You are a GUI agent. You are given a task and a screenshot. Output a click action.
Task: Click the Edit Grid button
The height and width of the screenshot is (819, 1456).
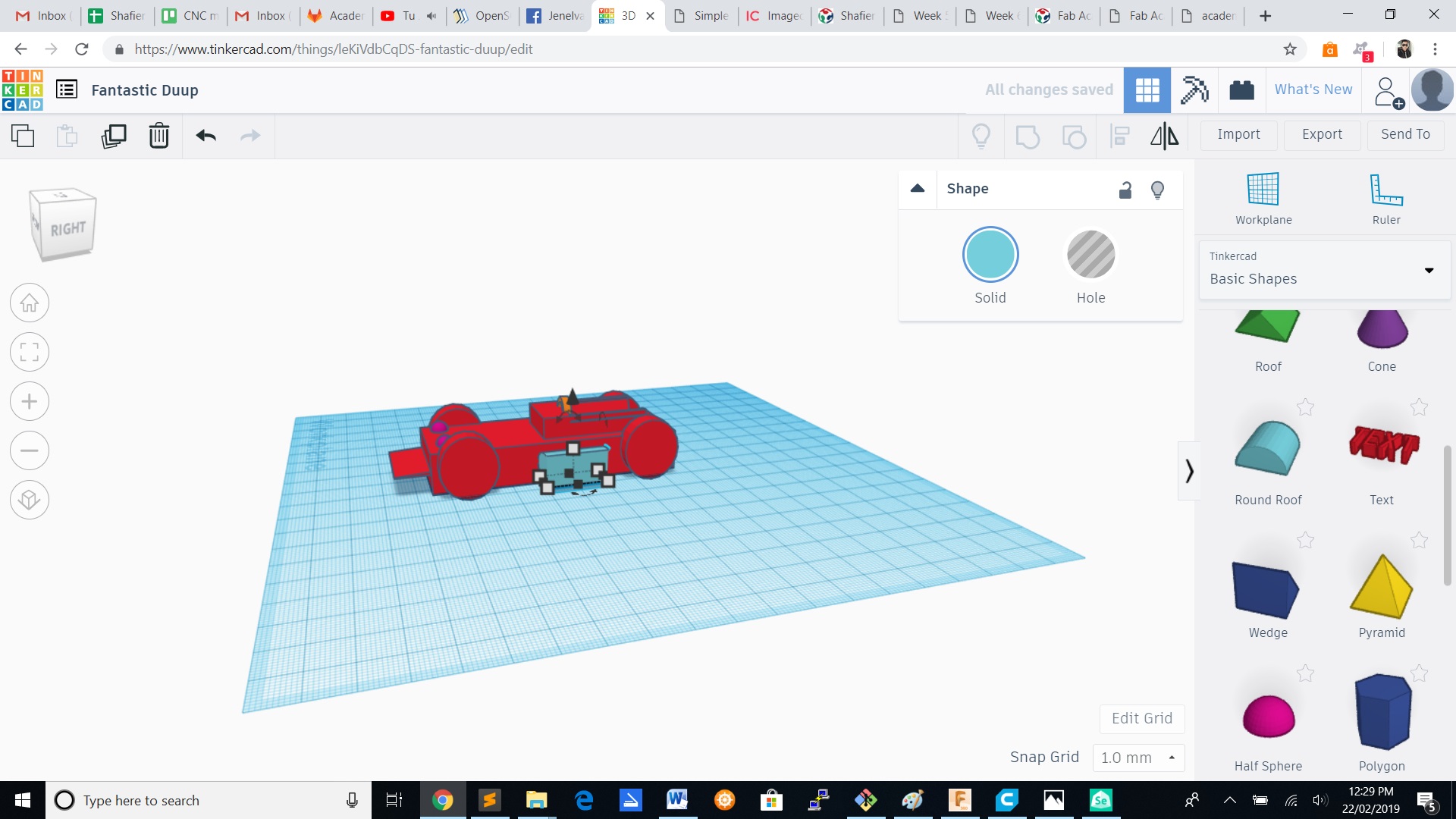click(x=1141, y=718)
